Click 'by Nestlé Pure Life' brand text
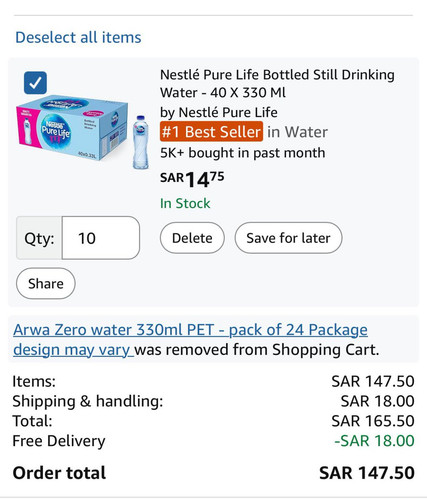Screen dimensions: 427x500 (219, 112)
